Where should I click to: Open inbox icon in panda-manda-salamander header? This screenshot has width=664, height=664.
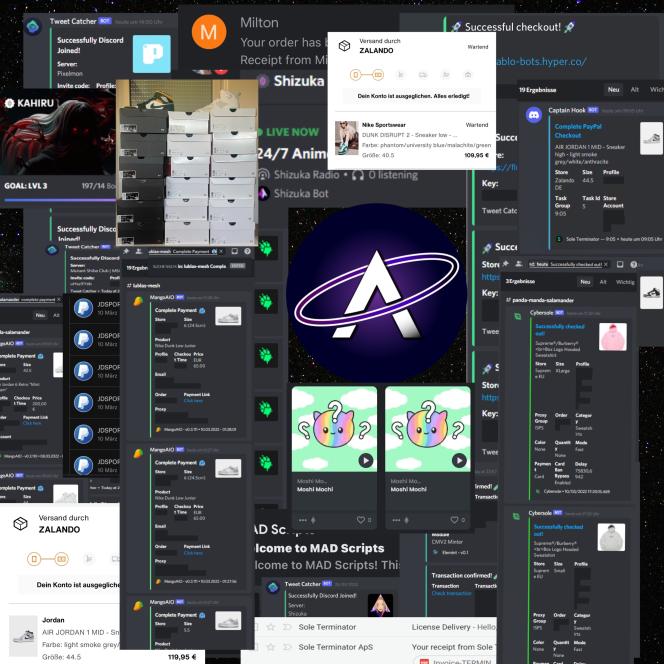pyautogui.click(x=620, y=264)
